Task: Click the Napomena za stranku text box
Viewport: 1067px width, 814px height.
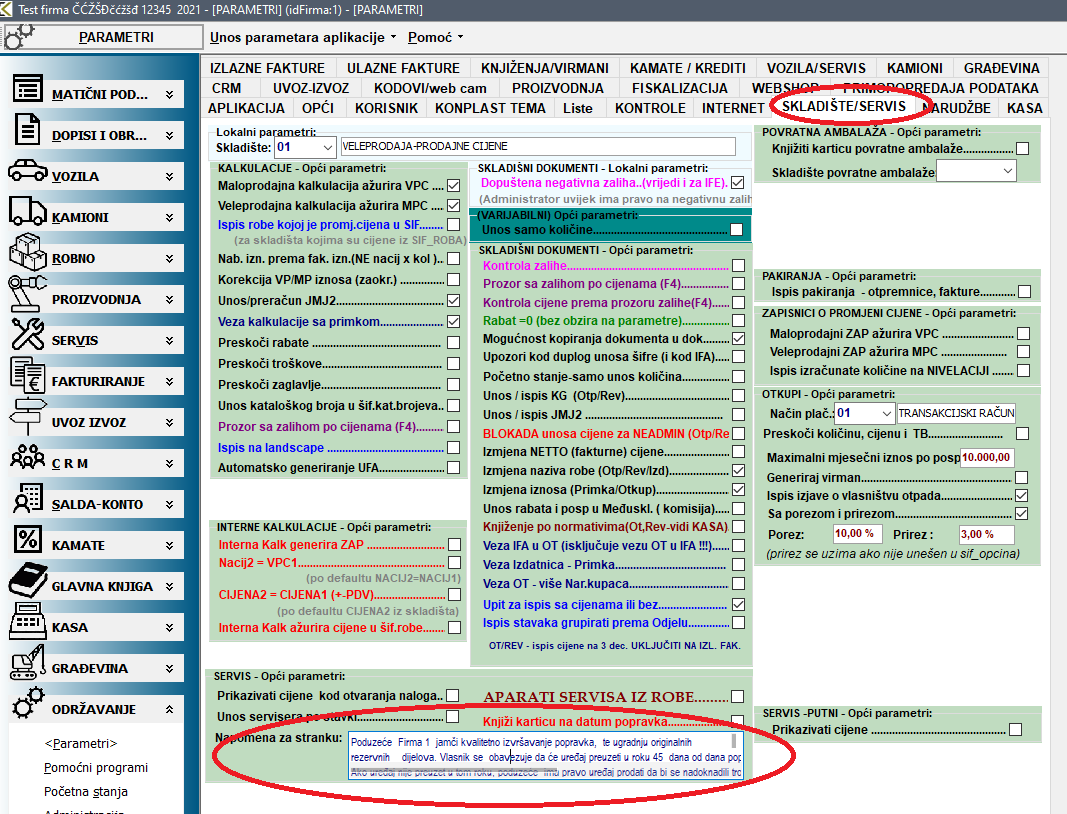Action: 545,755
